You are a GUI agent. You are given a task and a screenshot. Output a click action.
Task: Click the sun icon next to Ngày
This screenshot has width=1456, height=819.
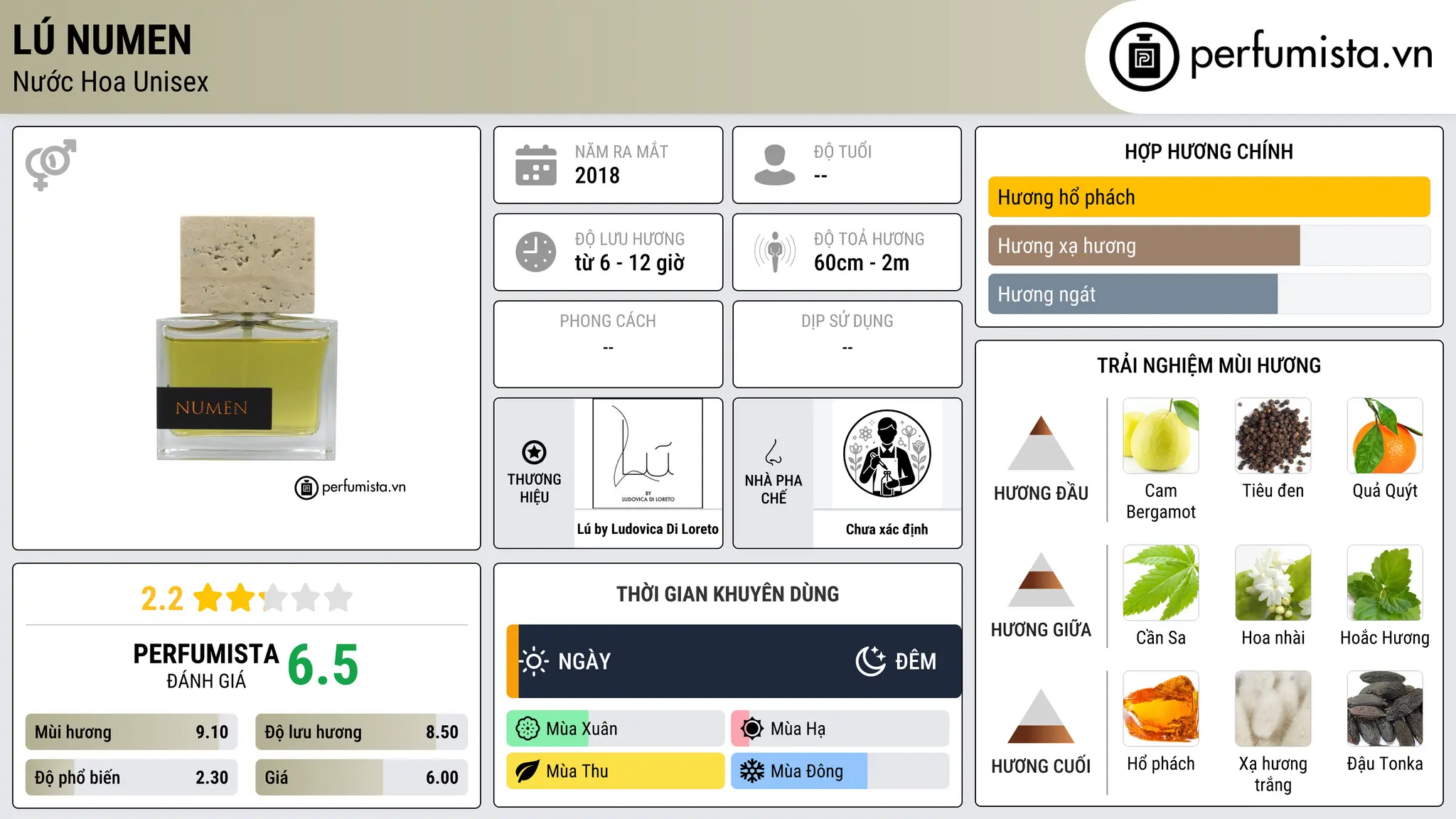click(x=534, y=661)
